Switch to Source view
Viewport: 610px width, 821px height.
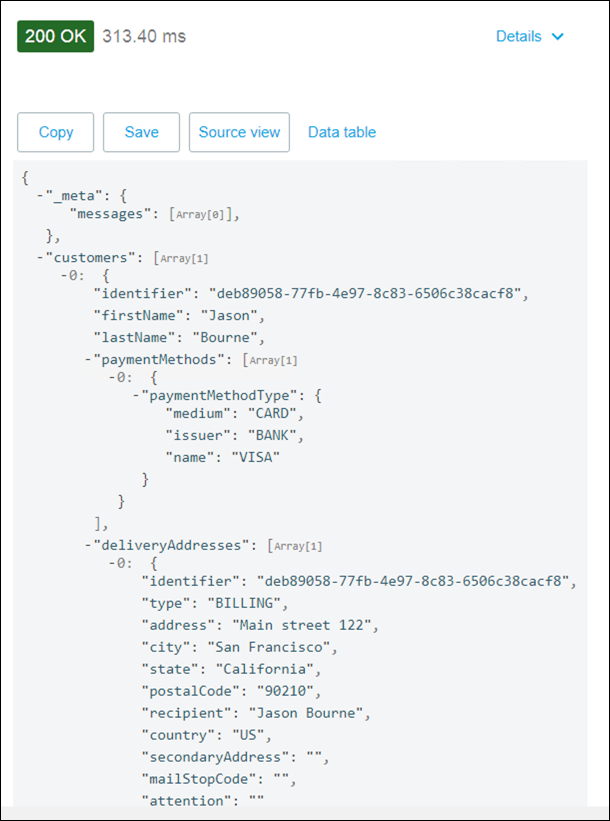pyautogui.click(x=239, y=132)
